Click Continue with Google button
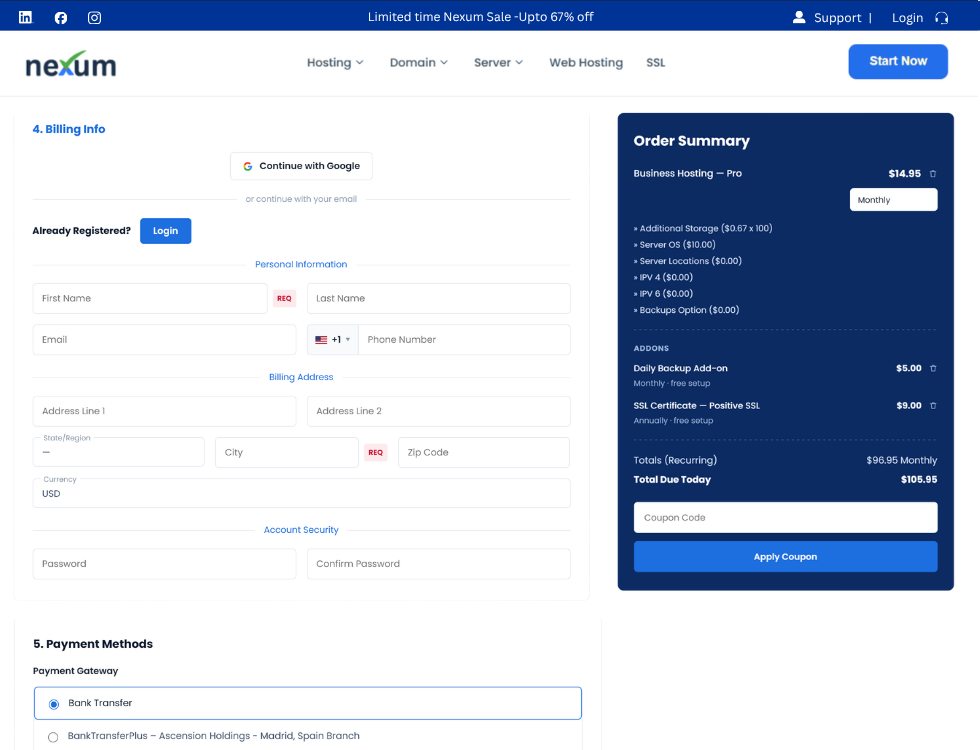Image resolution: width=980 pixels, height=750 pixels. pos(301,166)
